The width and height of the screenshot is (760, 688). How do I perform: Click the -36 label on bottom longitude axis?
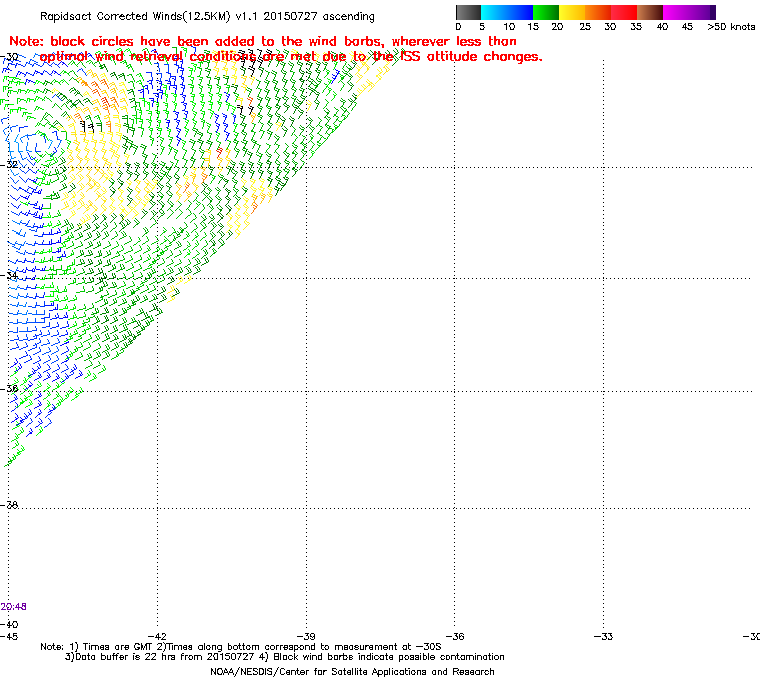(455, 636)
